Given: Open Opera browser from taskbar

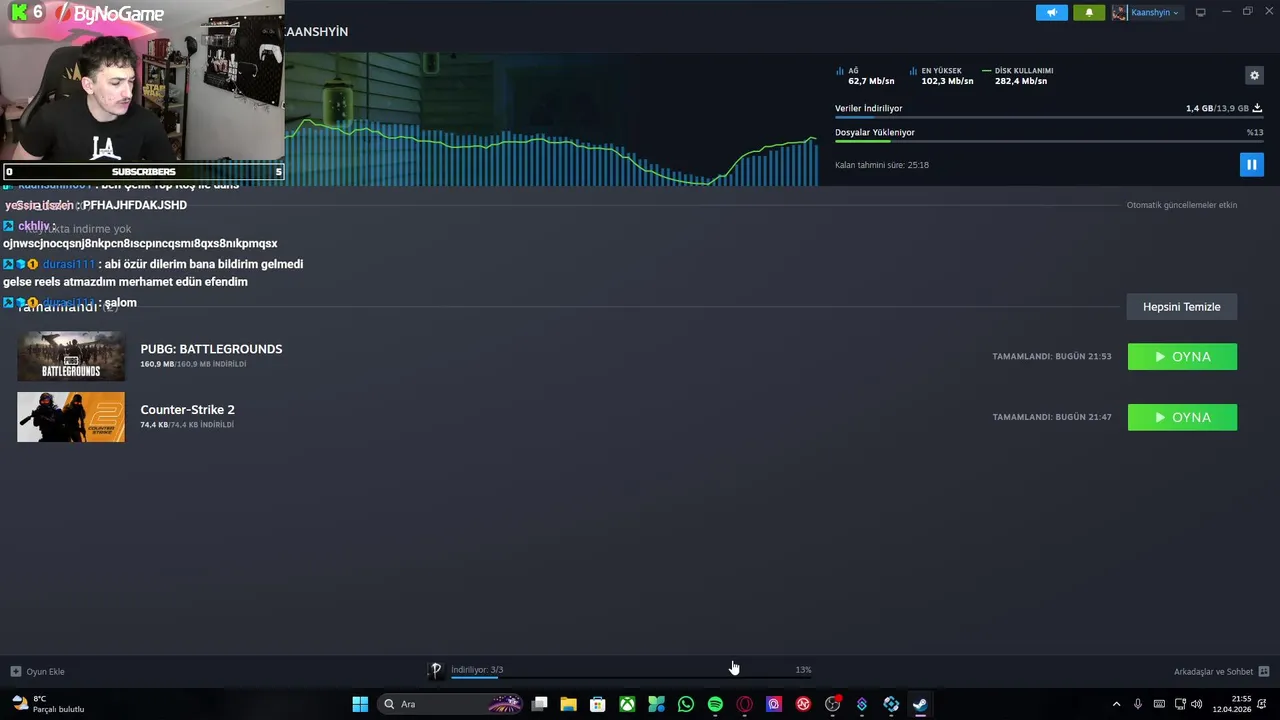Looking at the screenshot, I should [744, 704].
